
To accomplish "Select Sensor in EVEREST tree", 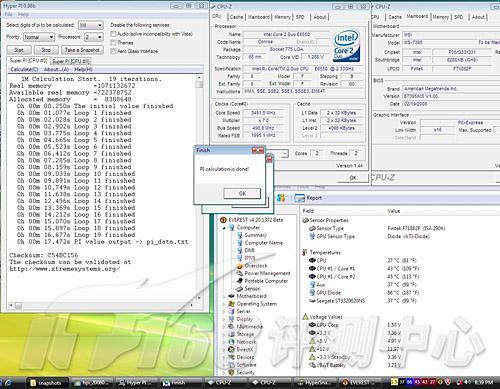I will (x=252, y=289).
